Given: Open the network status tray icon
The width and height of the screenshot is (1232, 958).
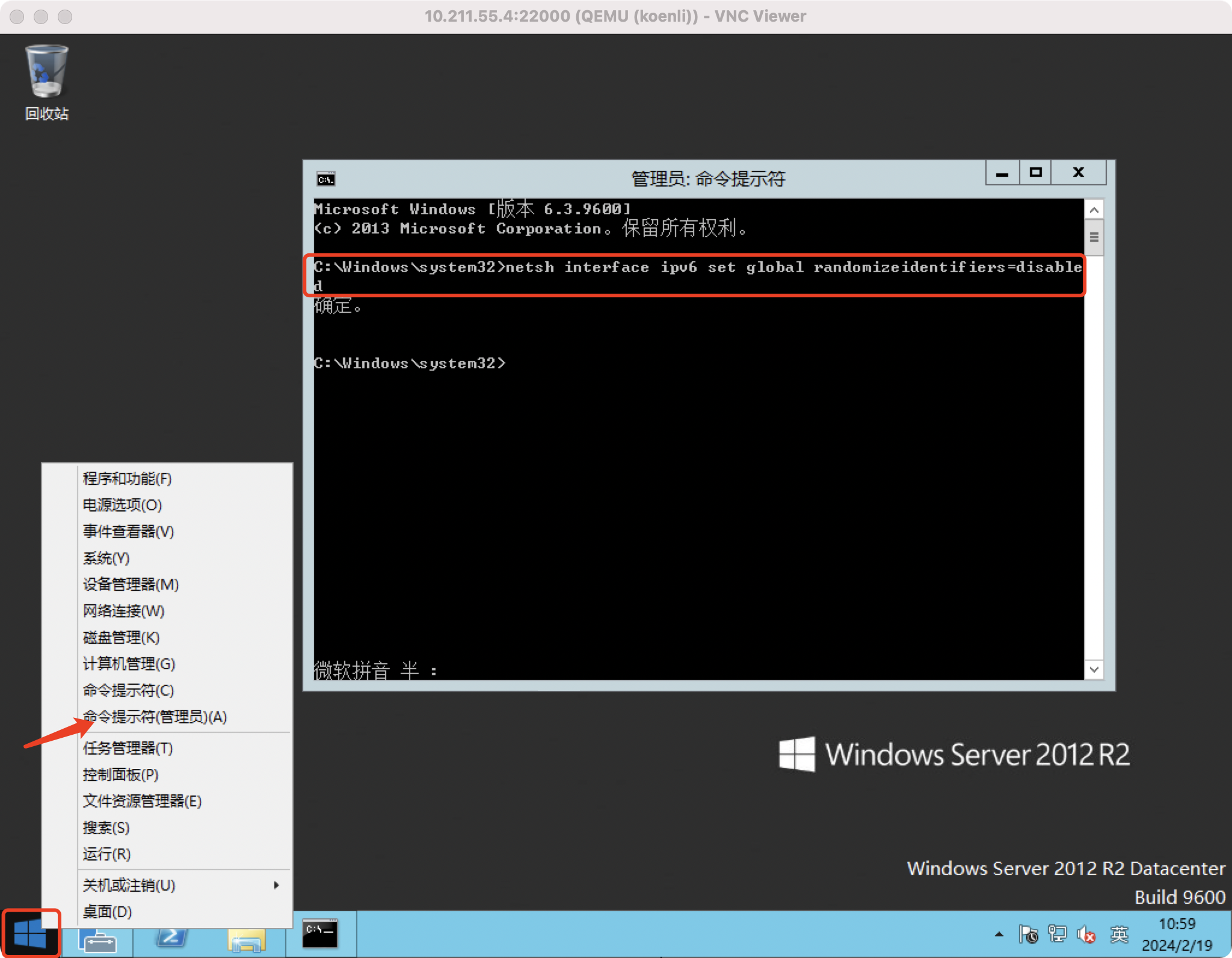Looking at the screenshot, I should tap(1057, 935).
